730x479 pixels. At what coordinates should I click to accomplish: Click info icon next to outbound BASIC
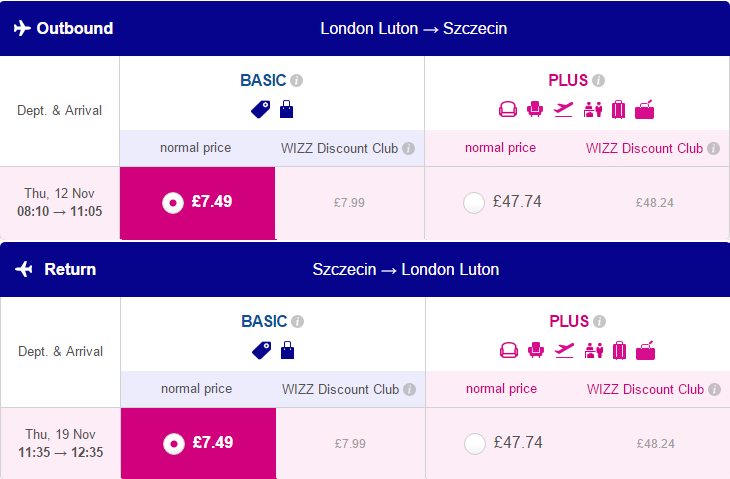(x=297, y=81)
